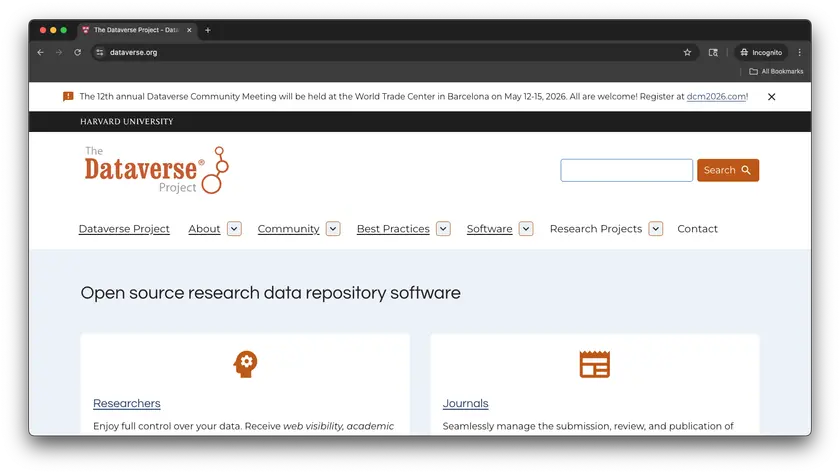Dismiss the community meeting announcement banner

(x=771, y=97)
